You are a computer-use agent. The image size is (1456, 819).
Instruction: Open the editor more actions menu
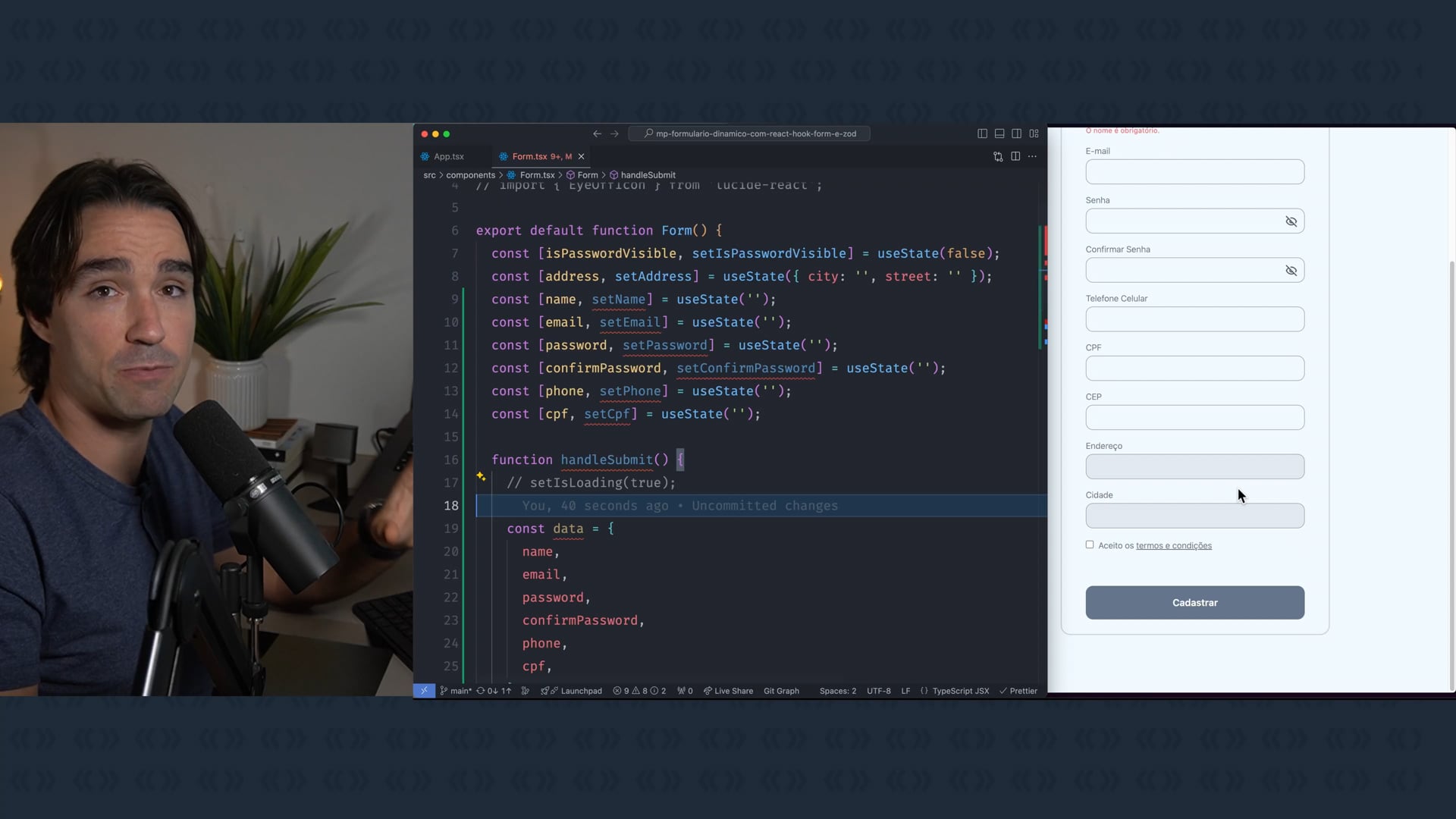[x=1032, y=156]
